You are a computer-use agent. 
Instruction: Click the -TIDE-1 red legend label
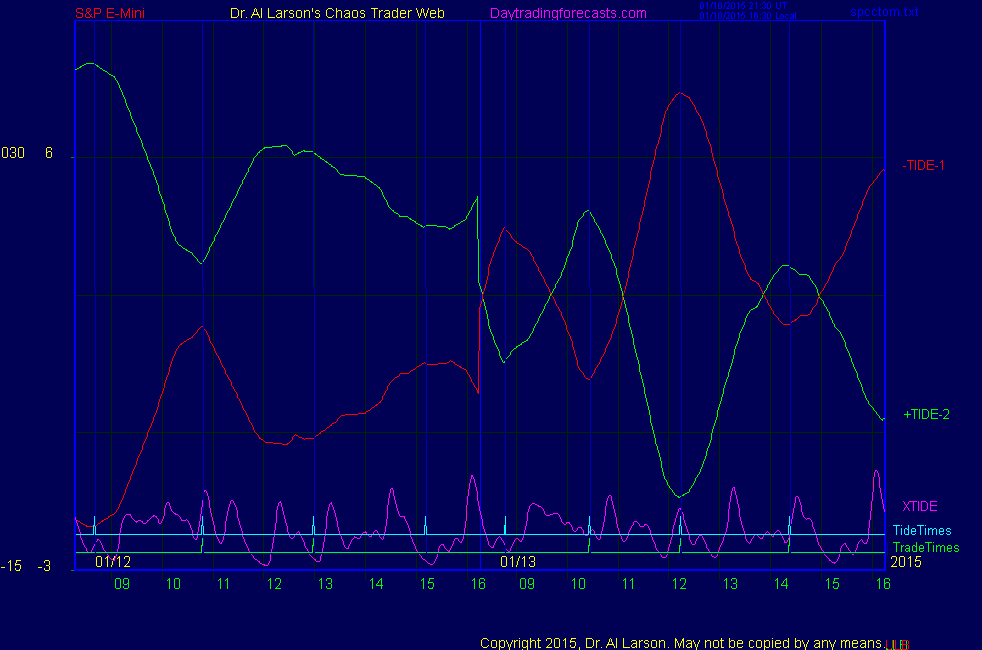point(923,165)
